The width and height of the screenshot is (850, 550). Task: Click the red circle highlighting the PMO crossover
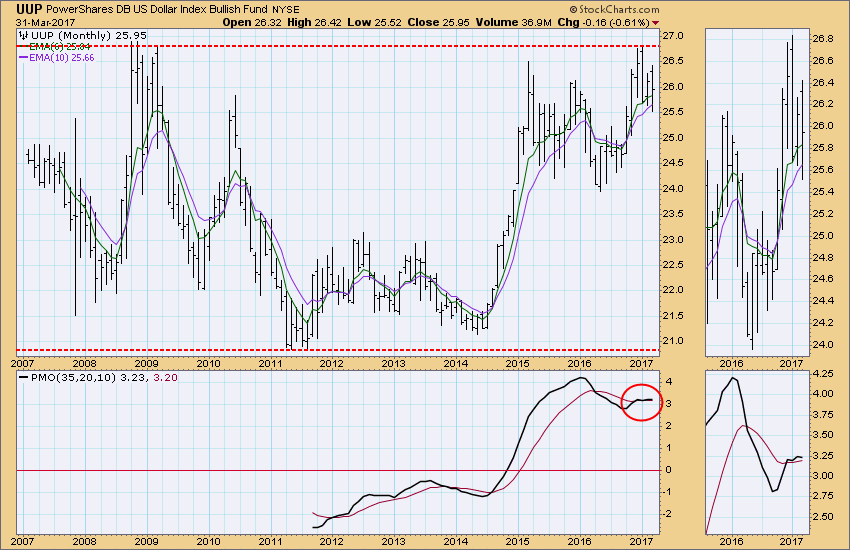pyautogui.click(x=641, y=401)
